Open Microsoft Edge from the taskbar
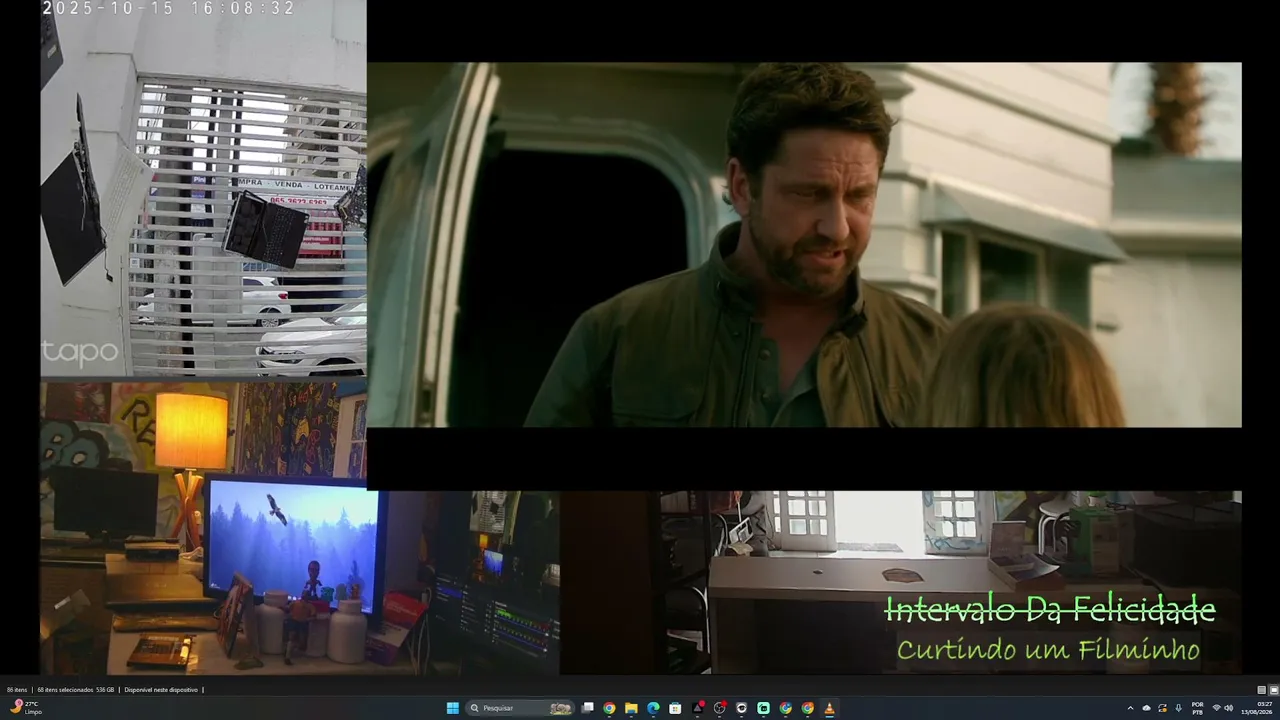 click(x=653, y=708)
